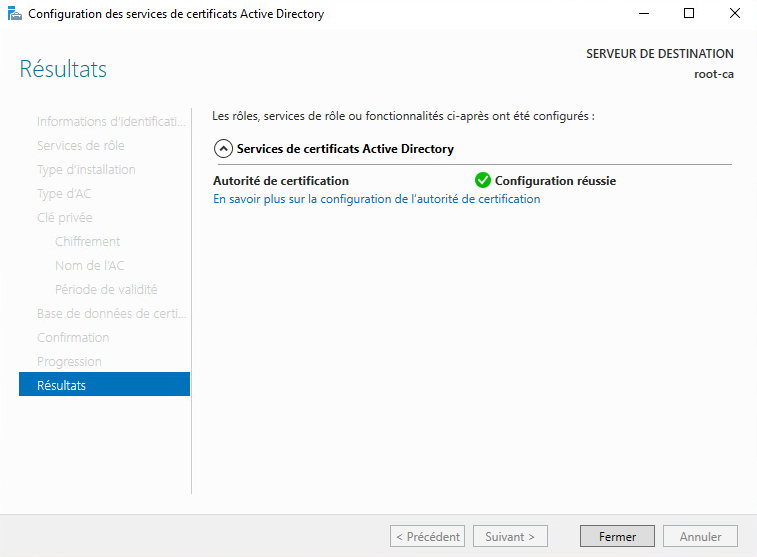
Task: Select the Confirmation step in sidebar
Action: (73, 337)
